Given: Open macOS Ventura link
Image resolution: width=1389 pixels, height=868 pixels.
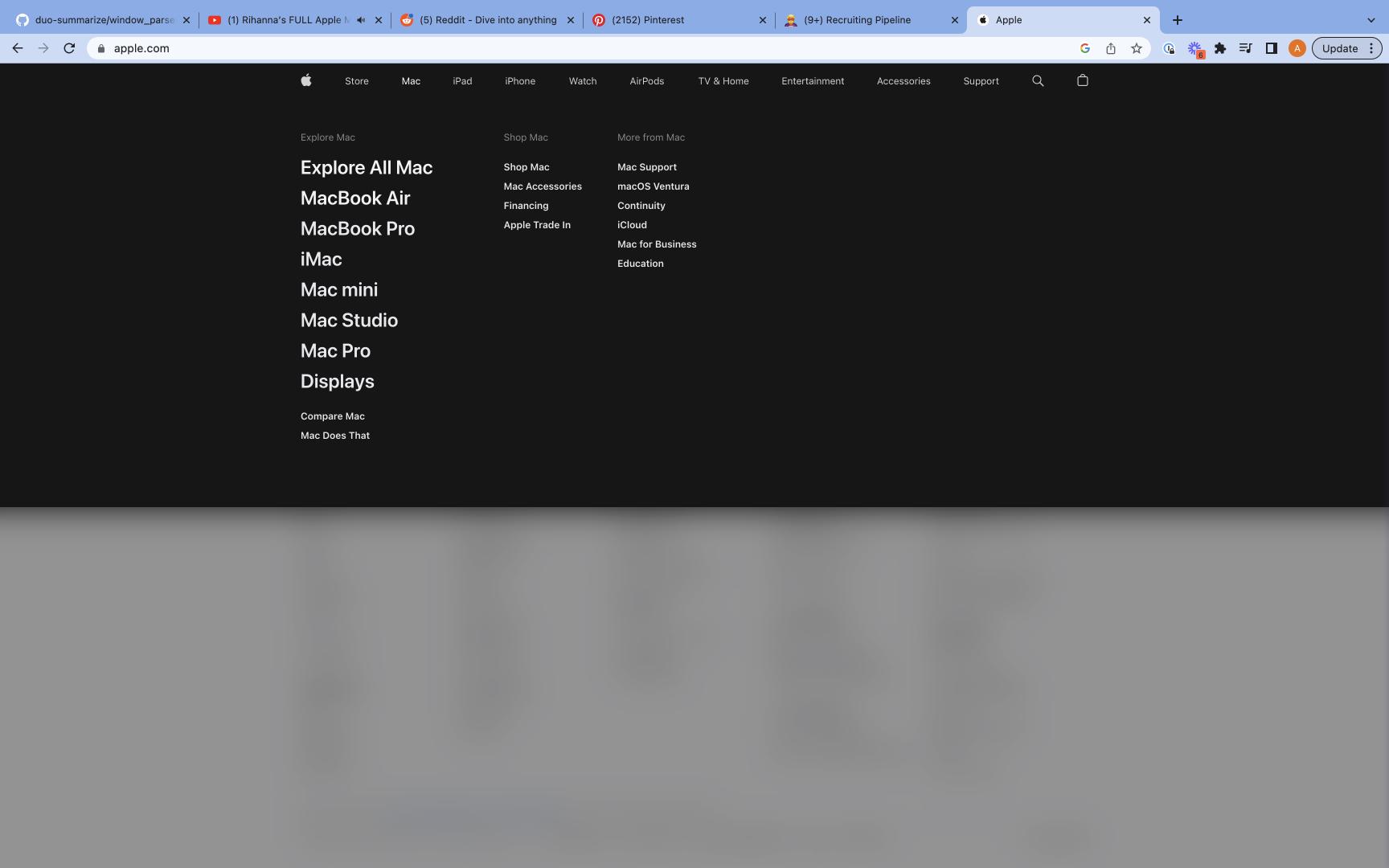Looking at the screenshot, I should click(x=654, y=186).
